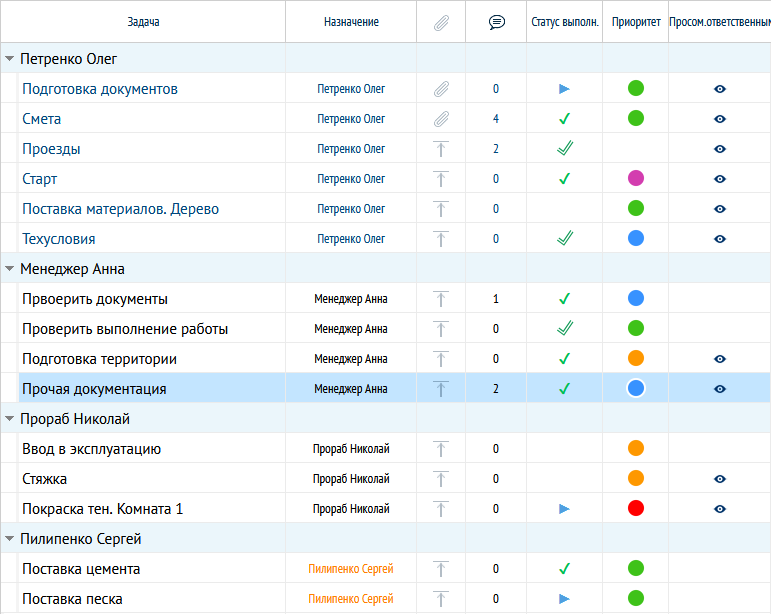The image size is (771, 614).
Task: Collapse the Петренко Олег group
Action: [x=9, y=58]
